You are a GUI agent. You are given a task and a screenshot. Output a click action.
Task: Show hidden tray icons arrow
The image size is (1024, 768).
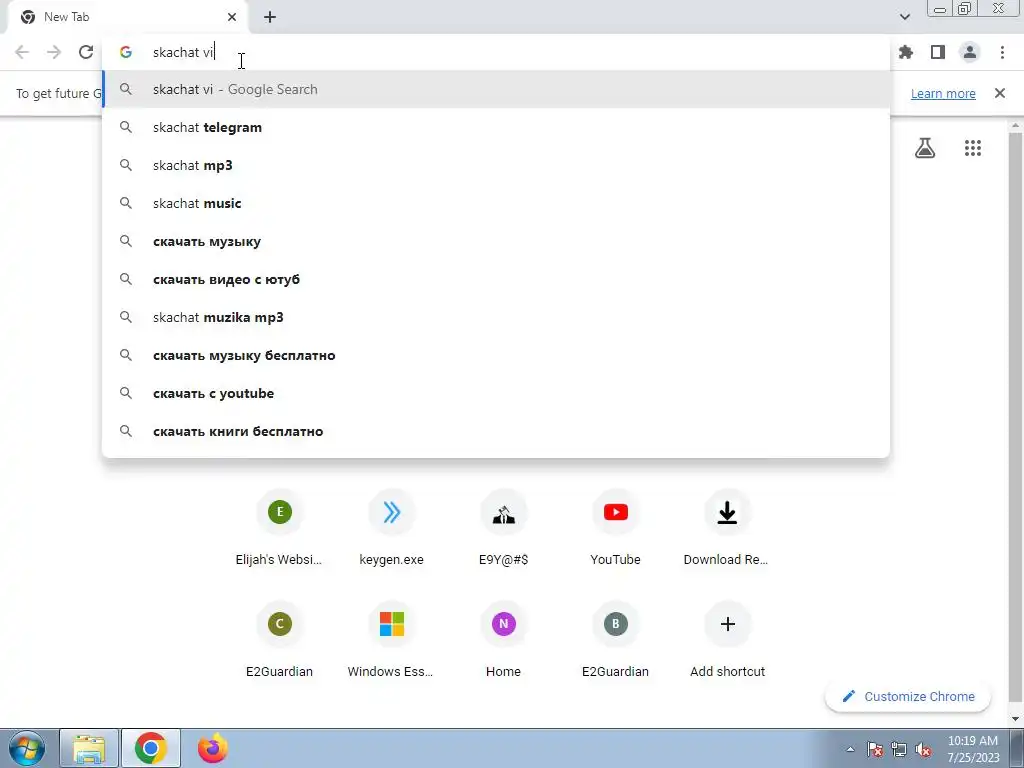coord(850,749)
